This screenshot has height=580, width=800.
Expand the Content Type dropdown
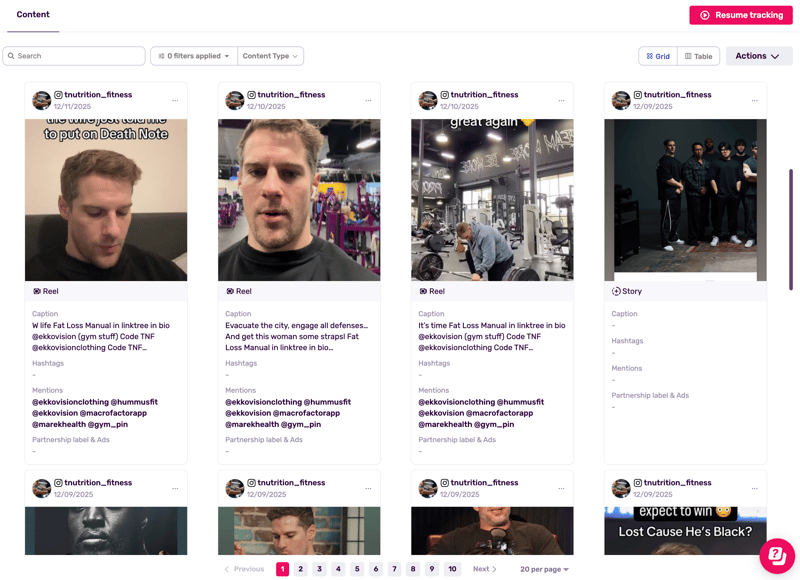[270, 56]
